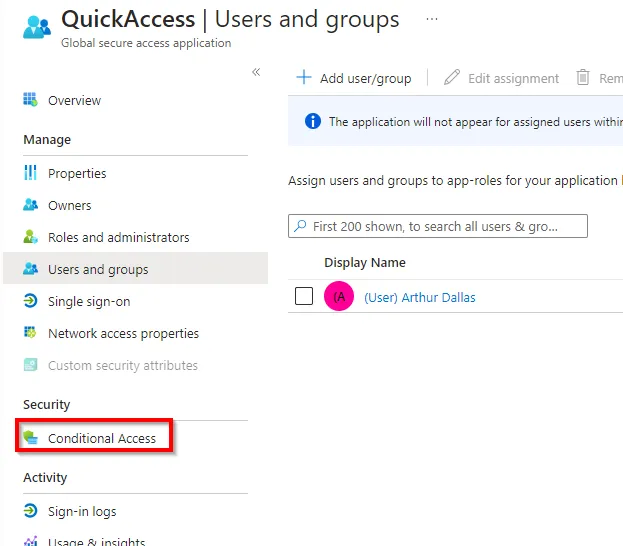Click the Network access properties icon

[30, 332]
